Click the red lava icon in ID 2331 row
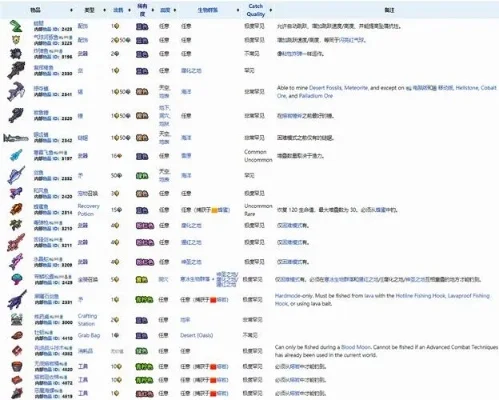The width and height of the screenshot is (499, 400). 213,300
